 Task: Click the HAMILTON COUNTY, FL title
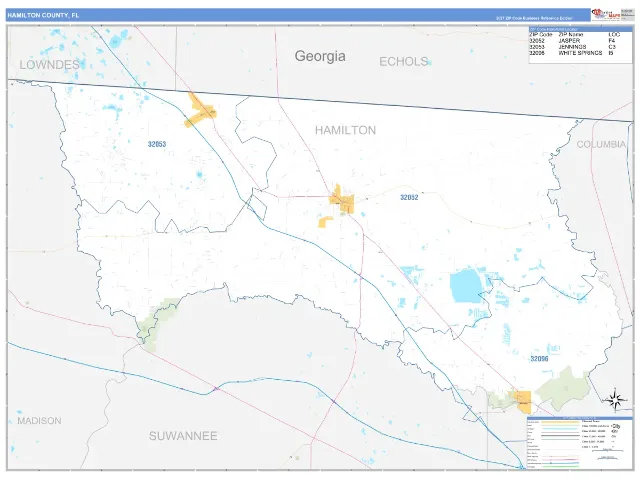coord(43,15)
